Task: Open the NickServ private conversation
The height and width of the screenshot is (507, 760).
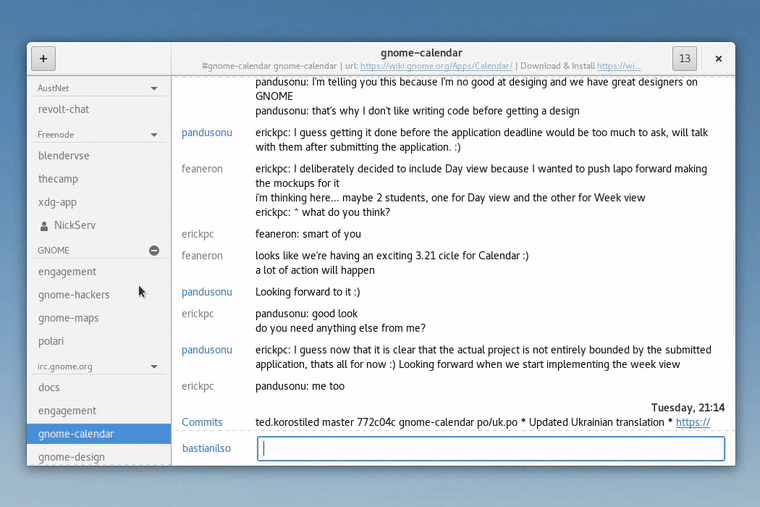Action: 99,225
